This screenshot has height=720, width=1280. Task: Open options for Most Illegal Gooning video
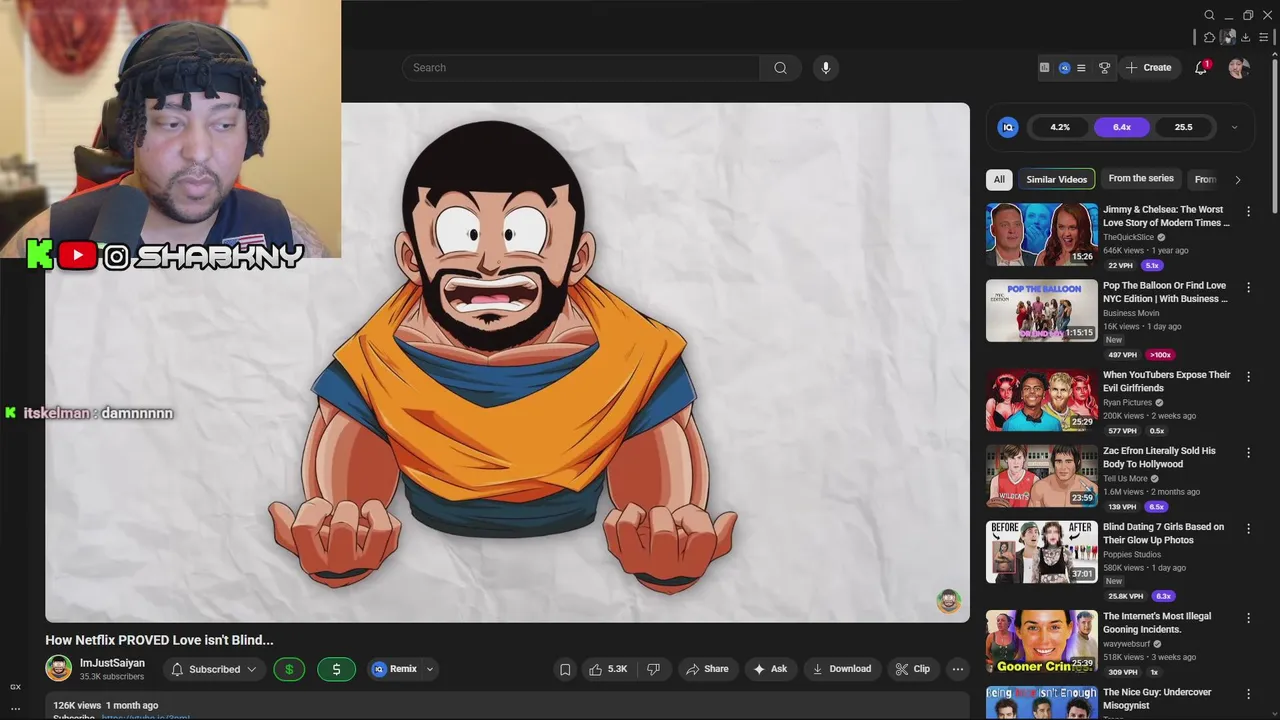tap(1248, 618)
